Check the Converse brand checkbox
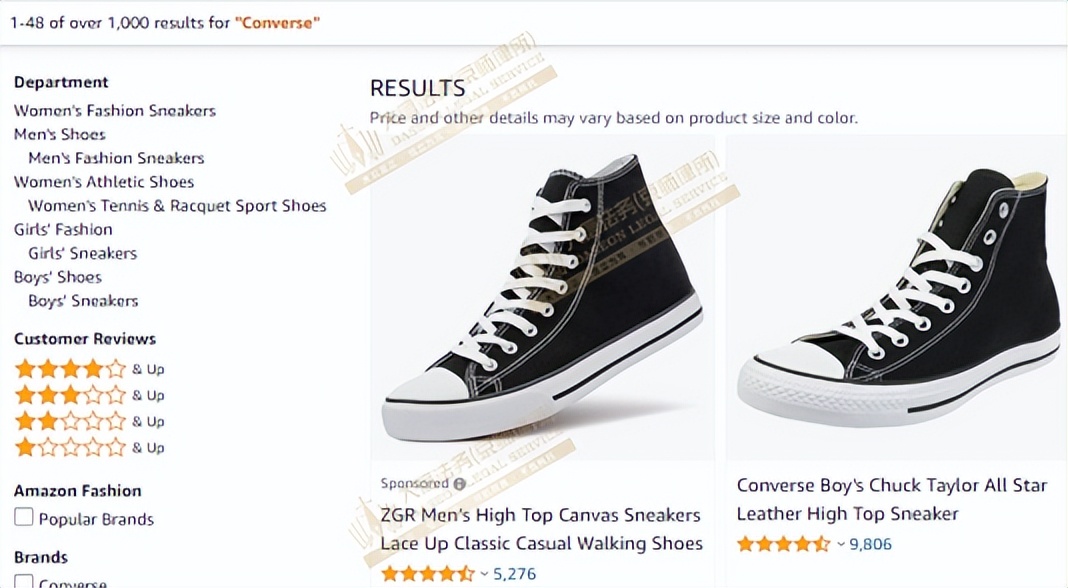 [x=22, y=581]
